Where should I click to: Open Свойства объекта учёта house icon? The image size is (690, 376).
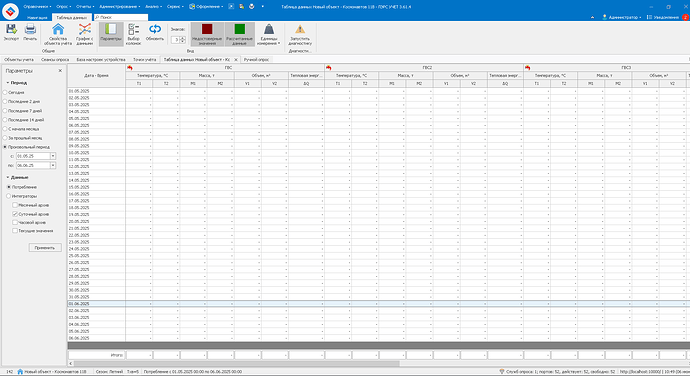(x=58, y=29)
